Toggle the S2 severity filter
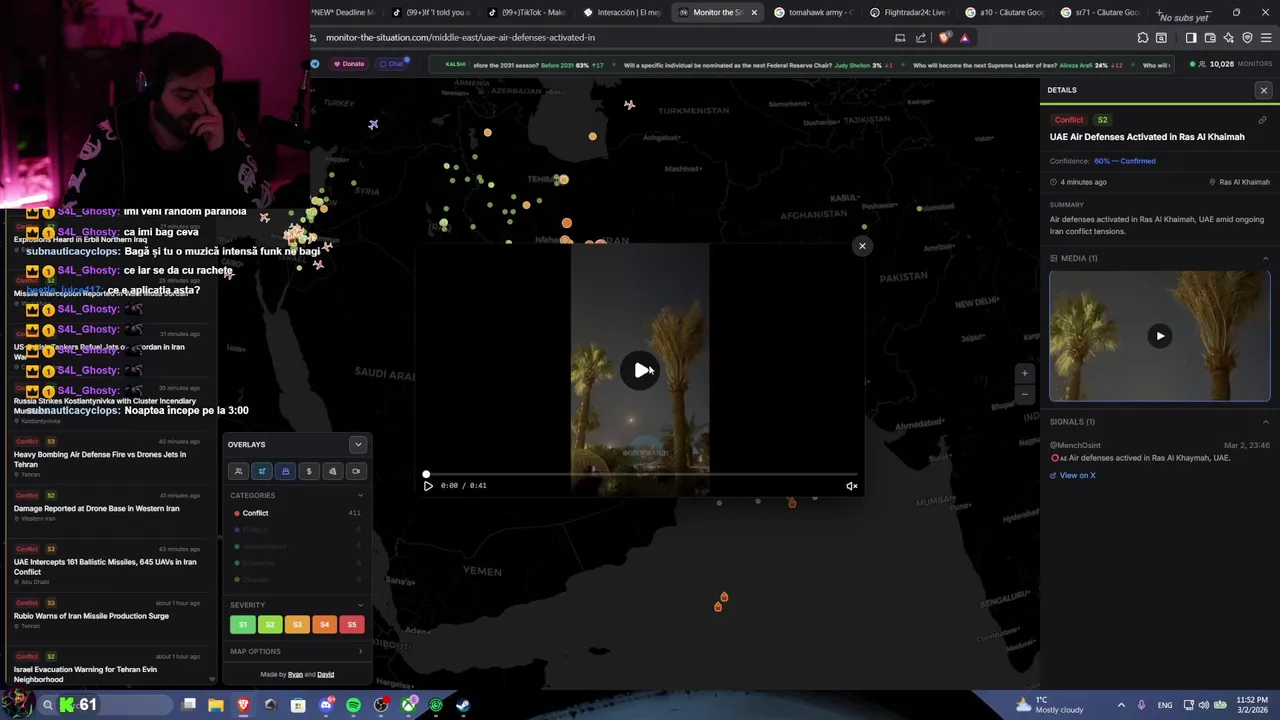Screen dimensions: 1280x720 [269, 624]
